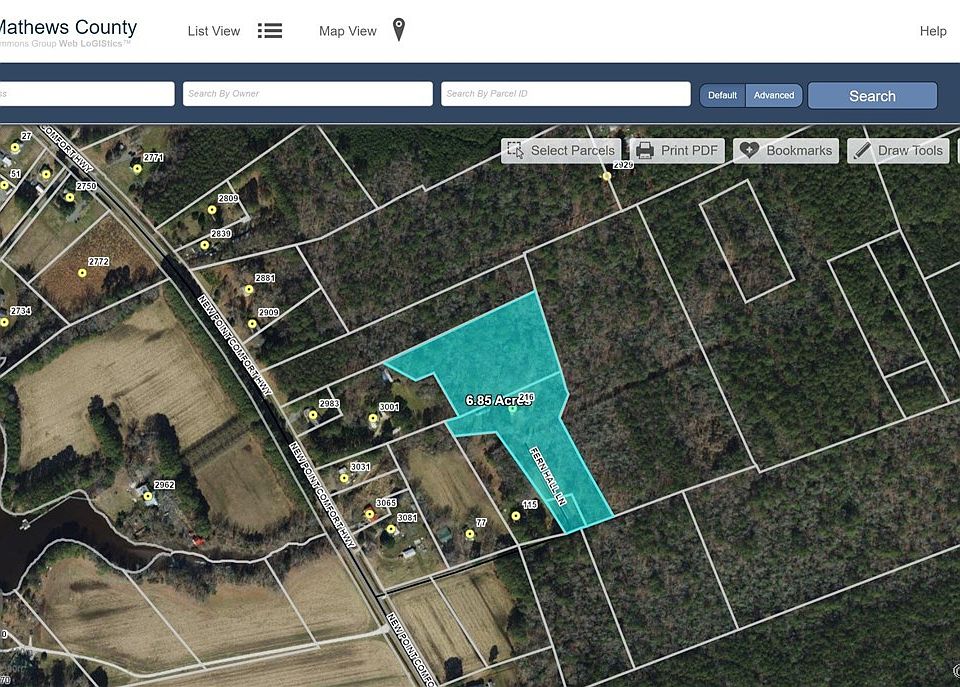This screenshot has width=960, height=687.
Task: Open the Help link
Action: [932, 31]
